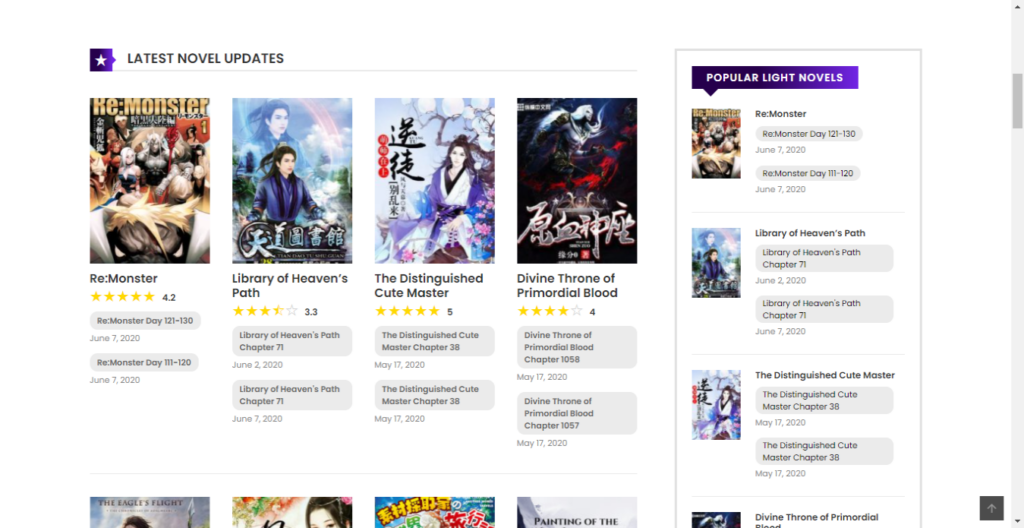Open the Re:Monster title under the large cover

click(x=124, y=278)
